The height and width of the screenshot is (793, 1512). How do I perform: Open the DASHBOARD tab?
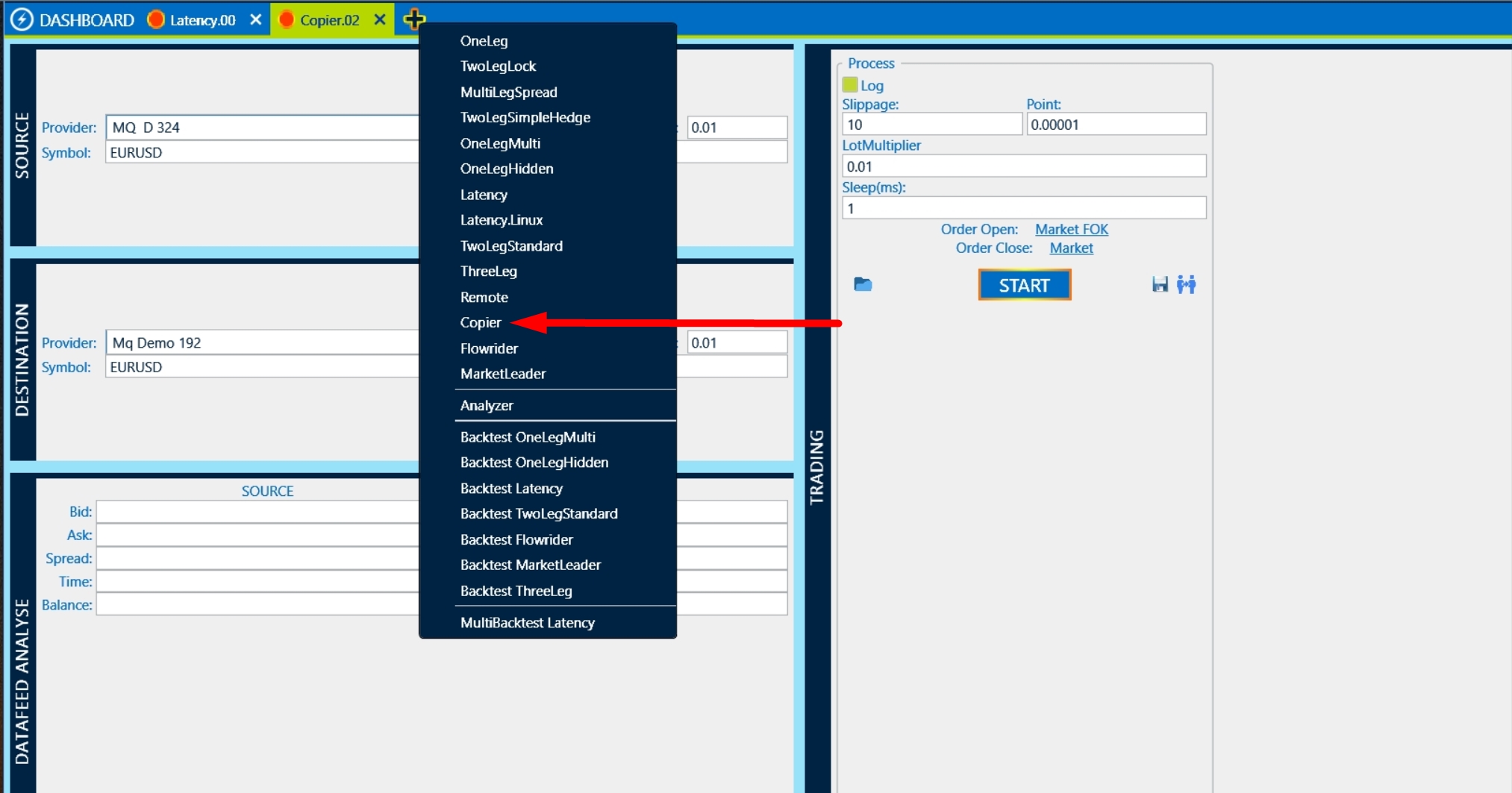point(87,20)
